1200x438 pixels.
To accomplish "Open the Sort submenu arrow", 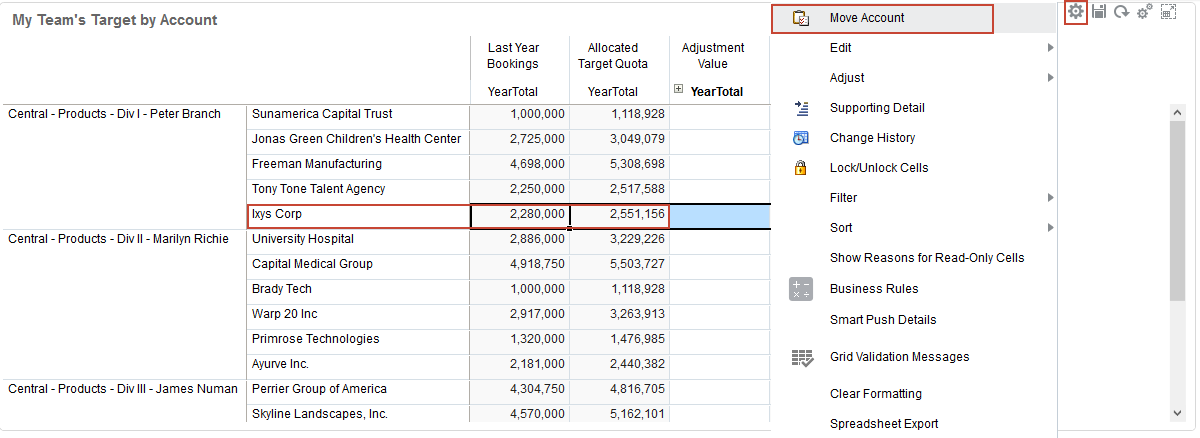I will point(1050,228).
